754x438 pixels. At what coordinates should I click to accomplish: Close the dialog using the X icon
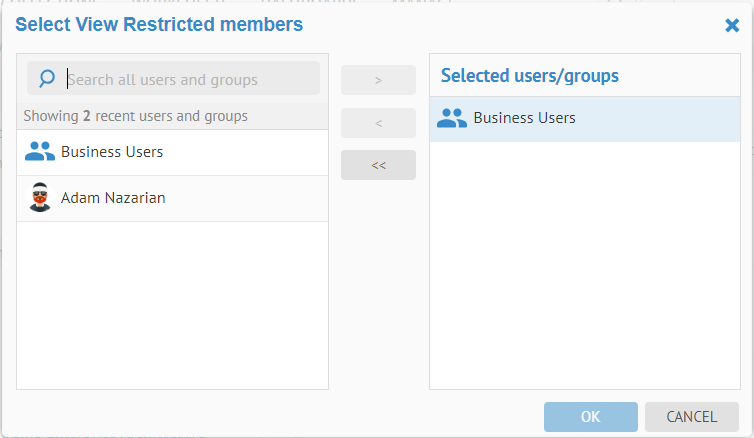(732, 25)
